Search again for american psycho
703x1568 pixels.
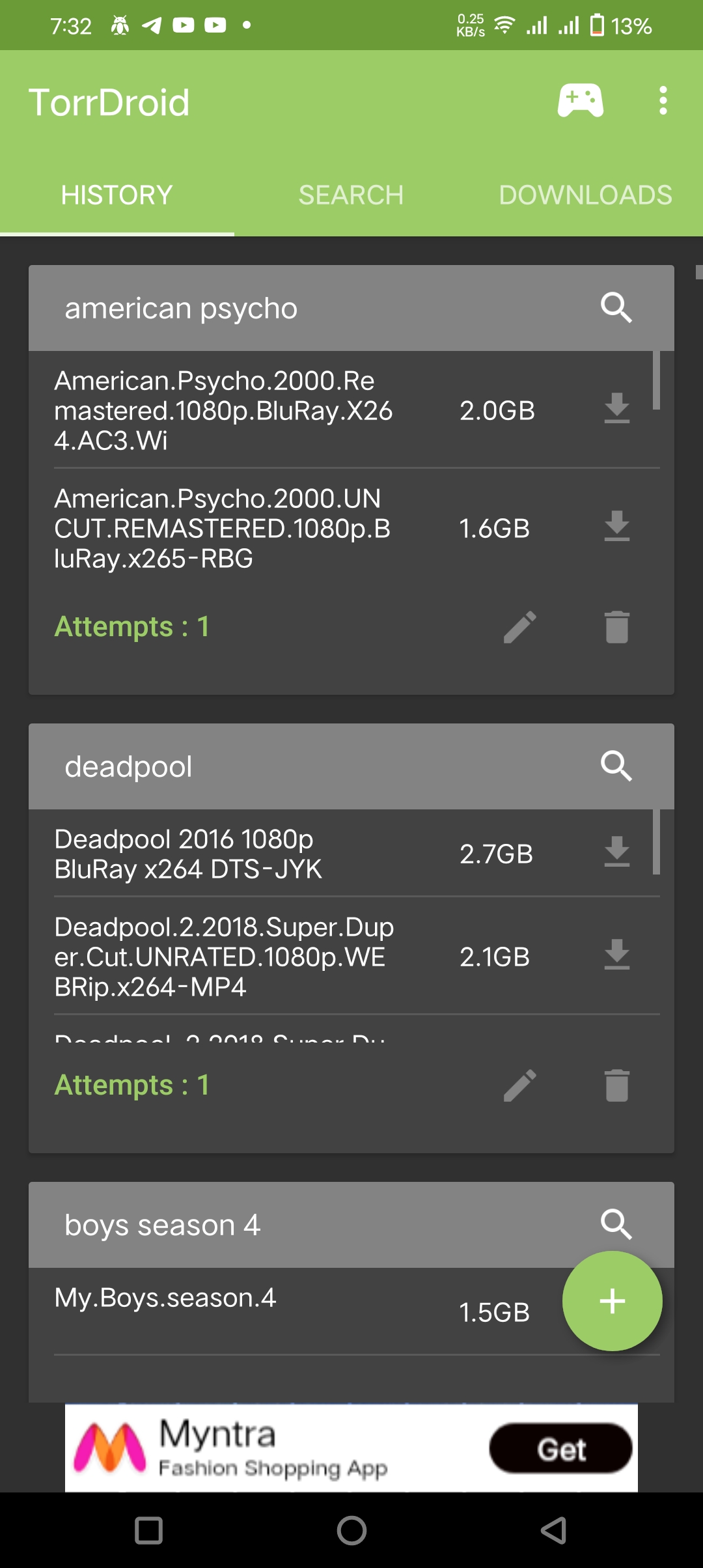pyautogui.click(x=616, y=308)
